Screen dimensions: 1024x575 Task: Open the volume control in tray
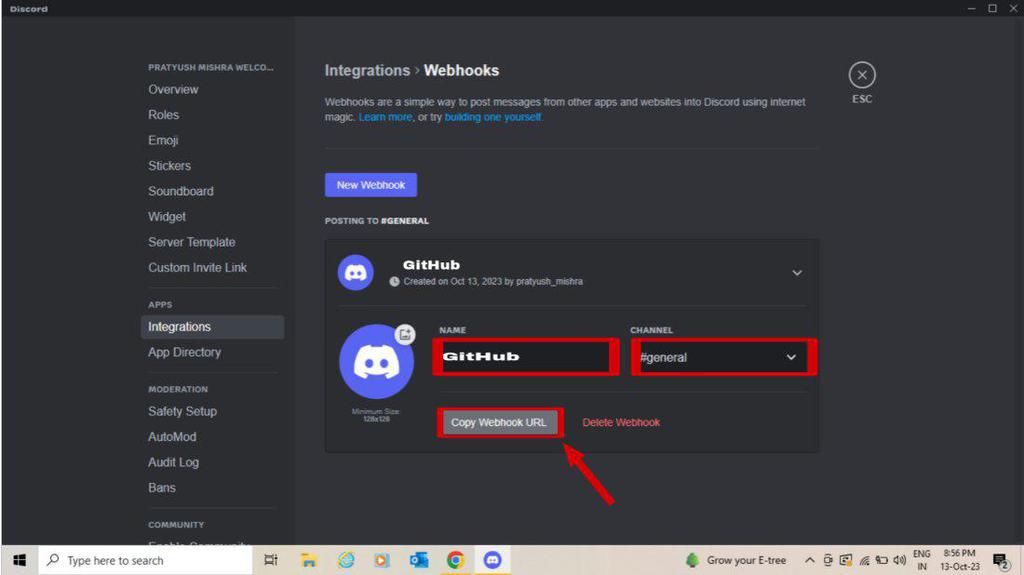(x=900, y=560)
